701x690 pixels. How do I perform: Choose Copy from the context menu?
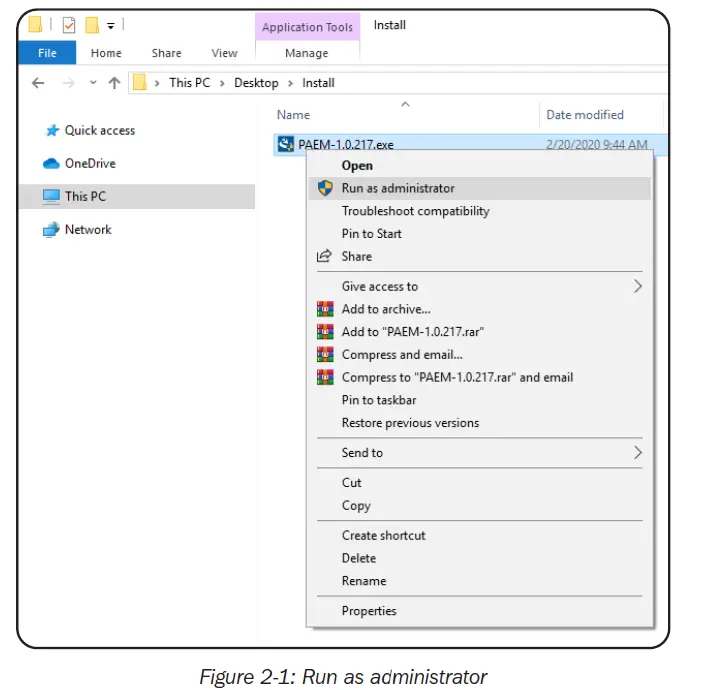pyautogui.click(x=479, y=506)
